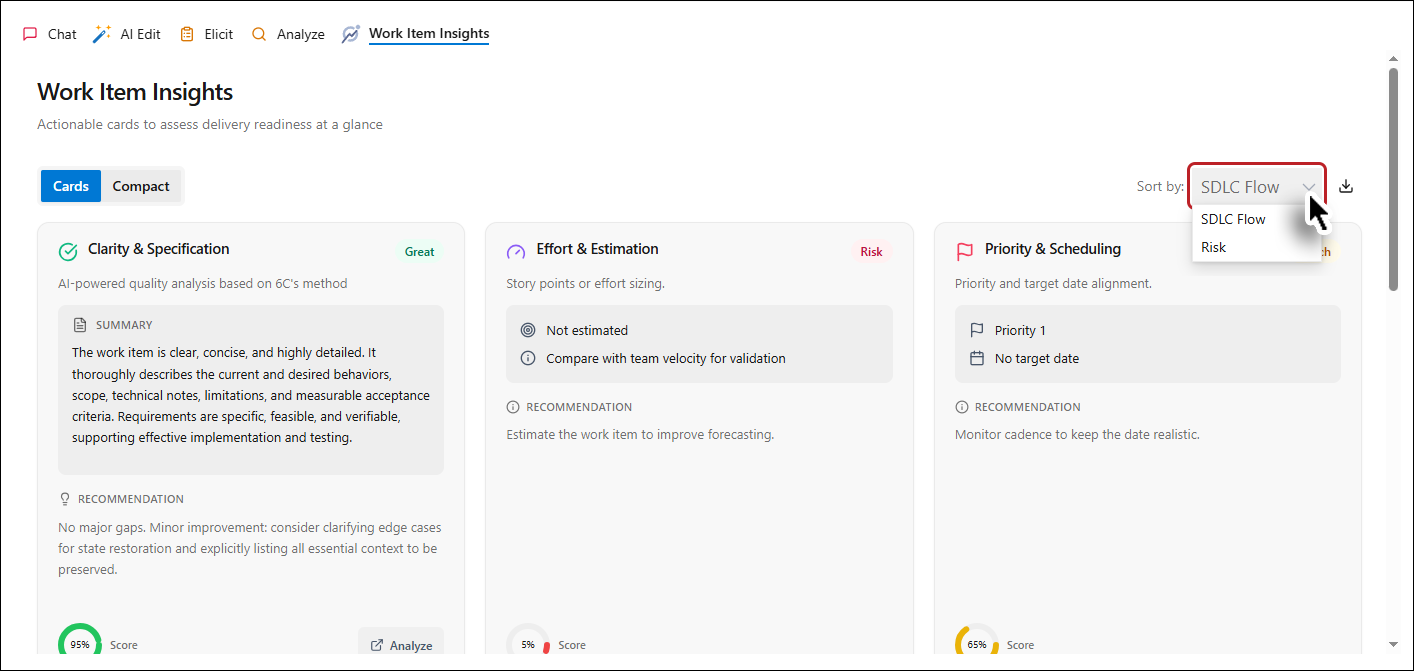
Task: Click the Priority & Scheduling flag icon
Action: coord(965,251)
